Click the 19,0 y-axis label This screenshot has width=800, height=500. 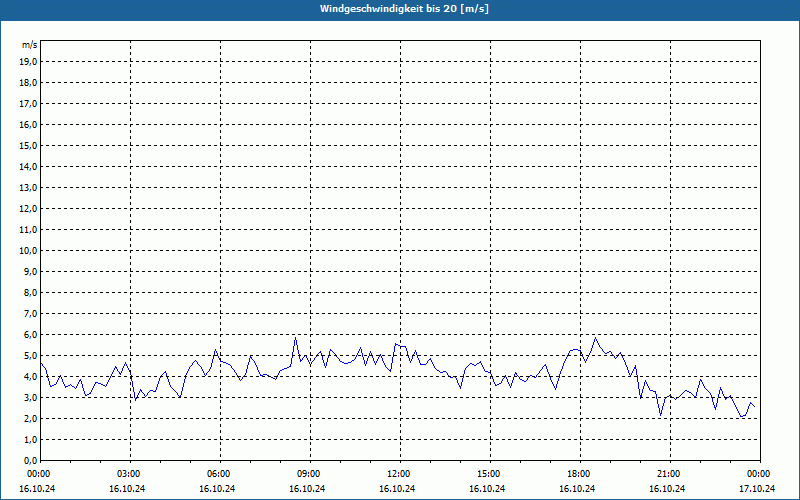(x=28, y=62)
